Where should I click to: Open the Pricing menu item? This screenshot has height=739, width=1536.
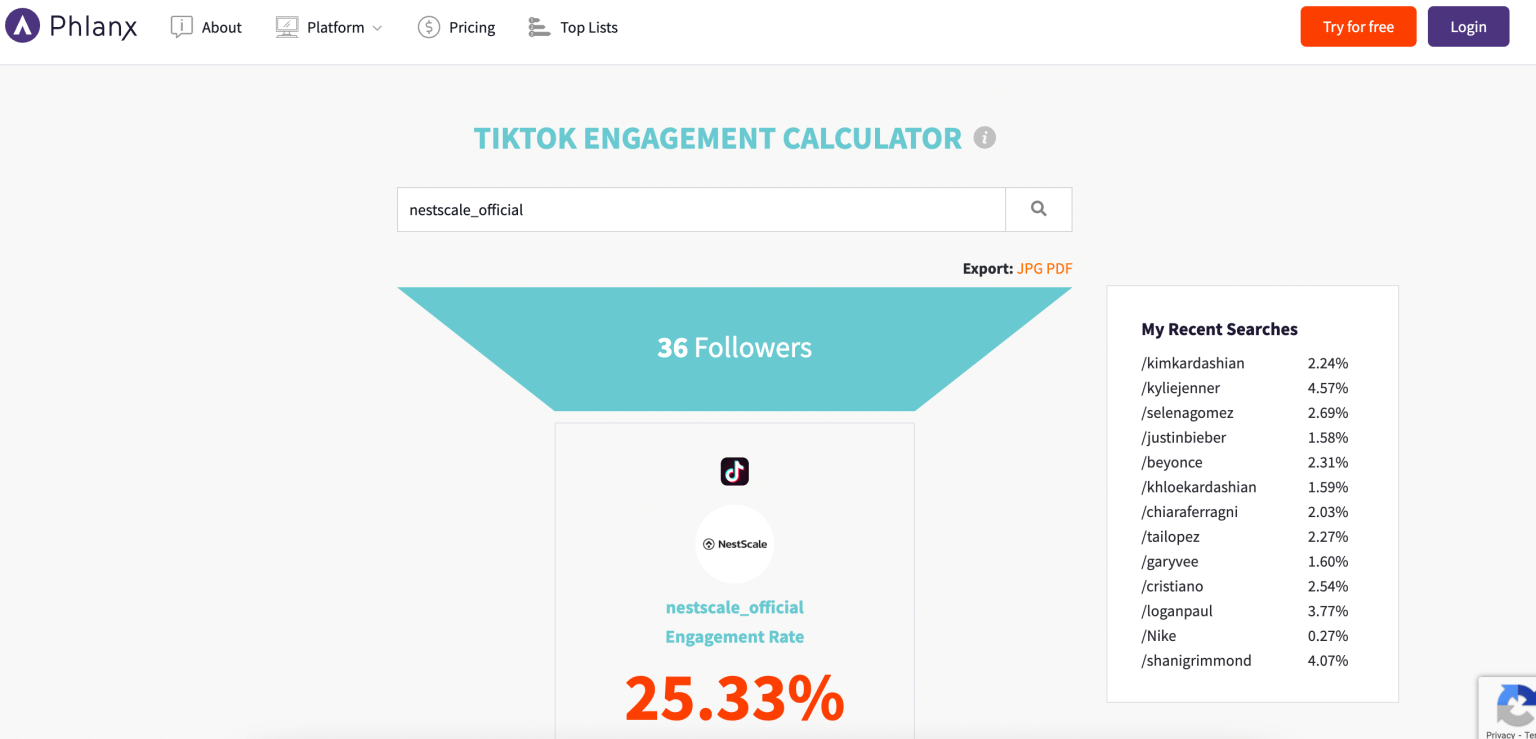[x=470, y=27]
